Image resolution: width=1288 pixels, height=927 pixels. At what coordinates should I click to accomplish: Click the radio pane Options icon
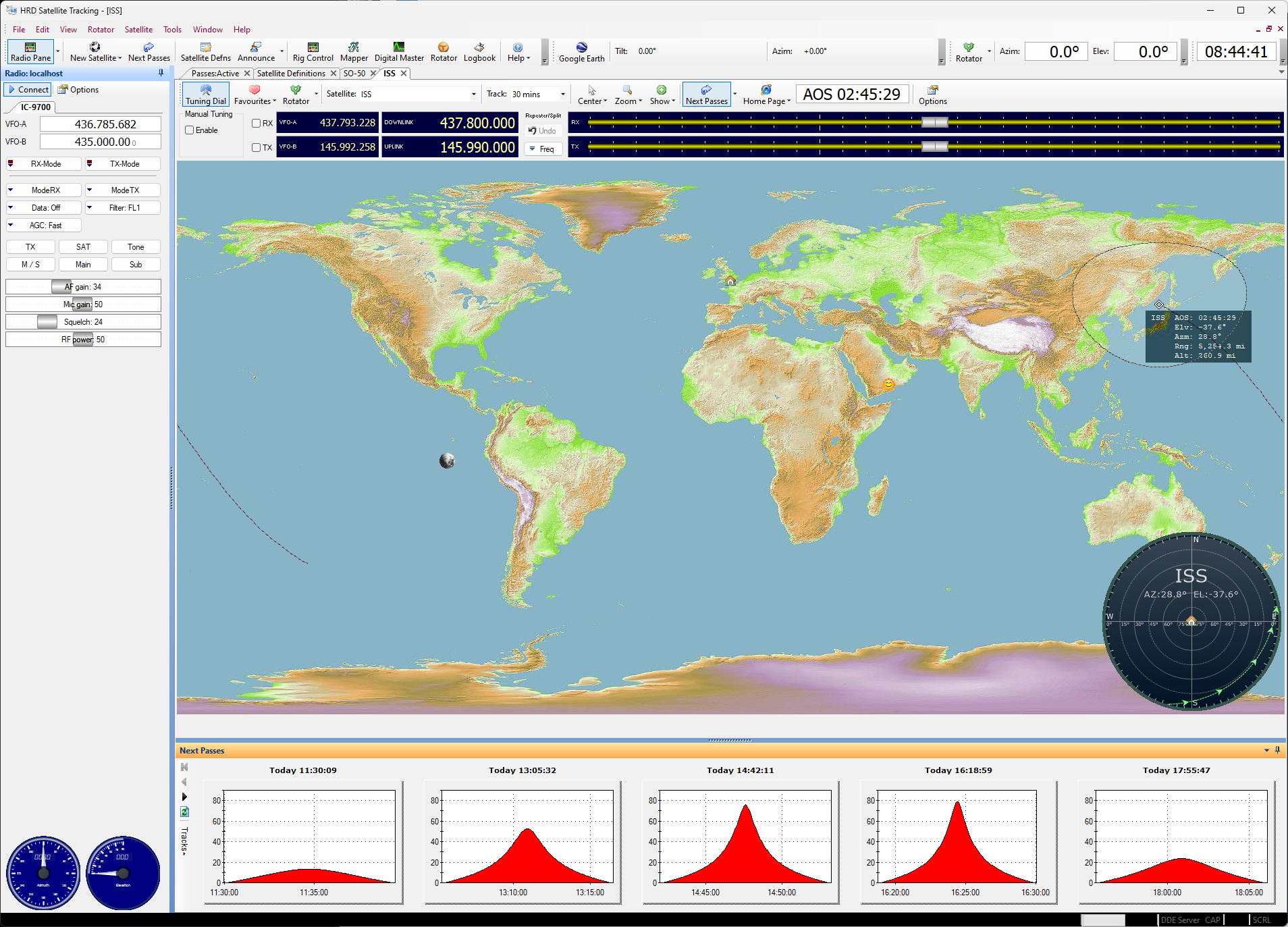(x=78, y=90)
